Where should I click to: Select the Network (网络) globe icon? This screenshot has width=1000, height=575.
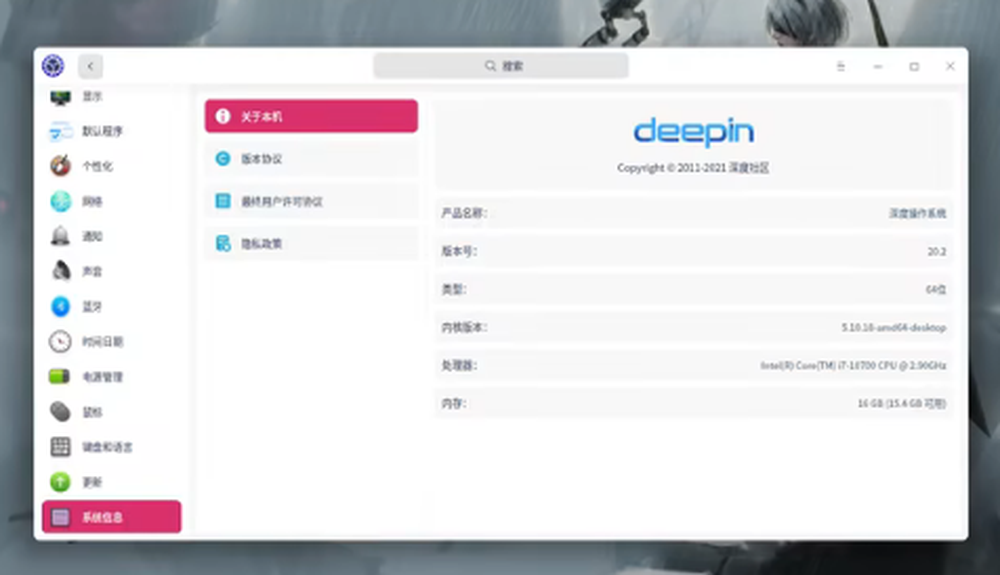(61, 201)
